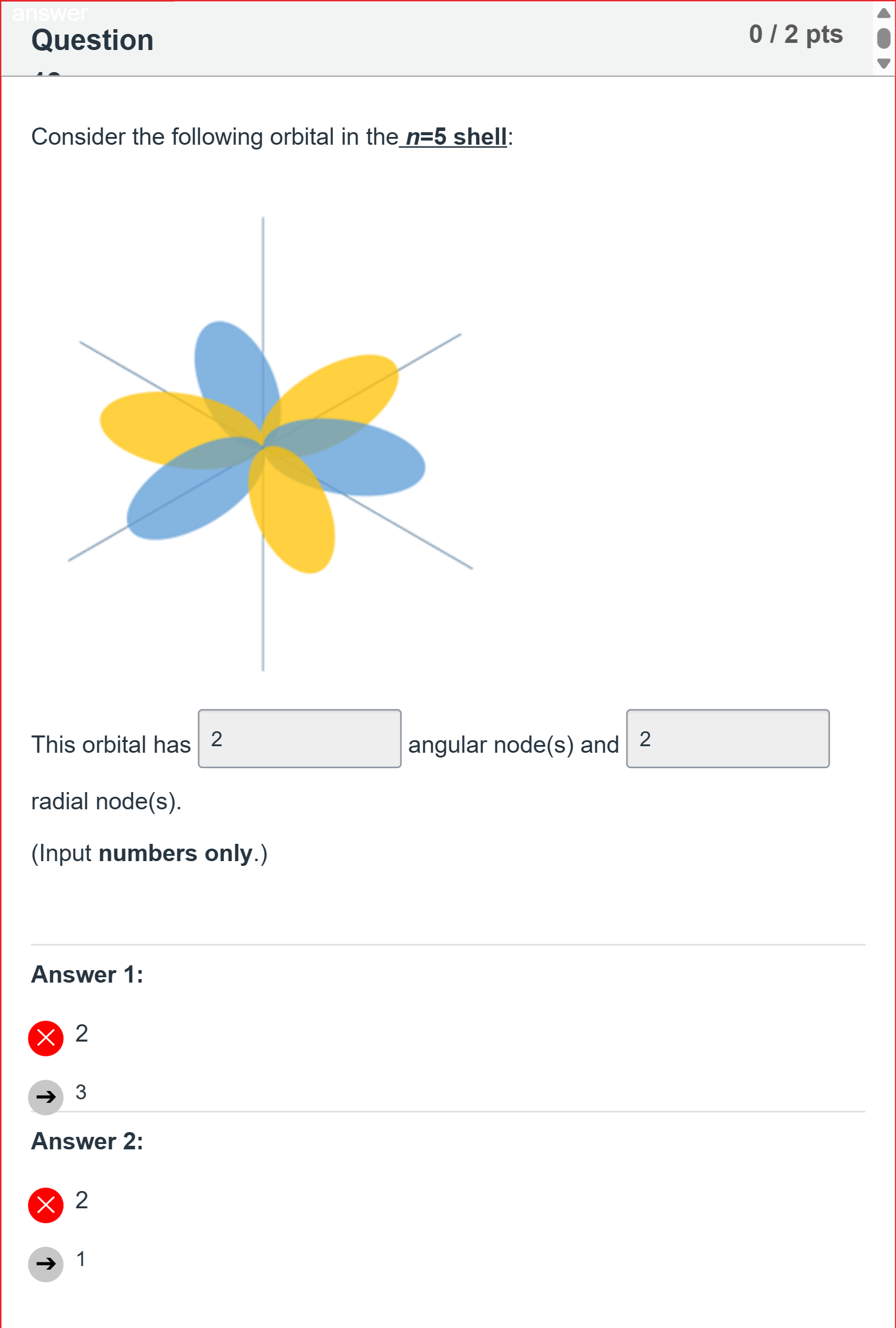Viewport: 896px width, 1328px height.
Task: Click the correct answer value 3
Action: coord(81,1092)
